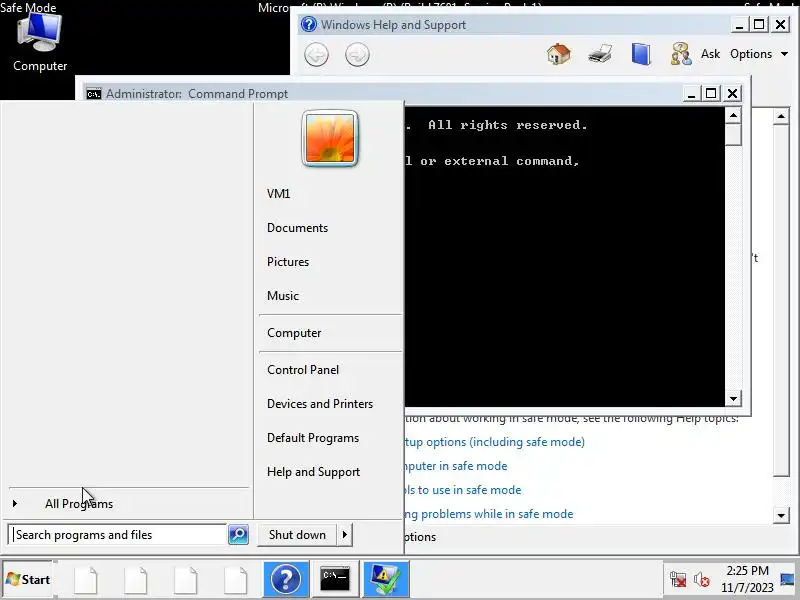The image size is (800, 600).
Task: Open taskbar icon with warning monitor
Action: tap(384, 579)
